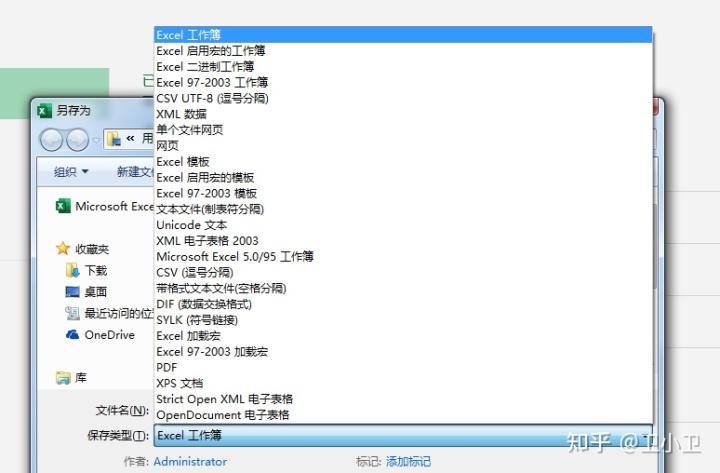Open recent locations dropdown arrow

pyautogui.click(x=96, y=140)
